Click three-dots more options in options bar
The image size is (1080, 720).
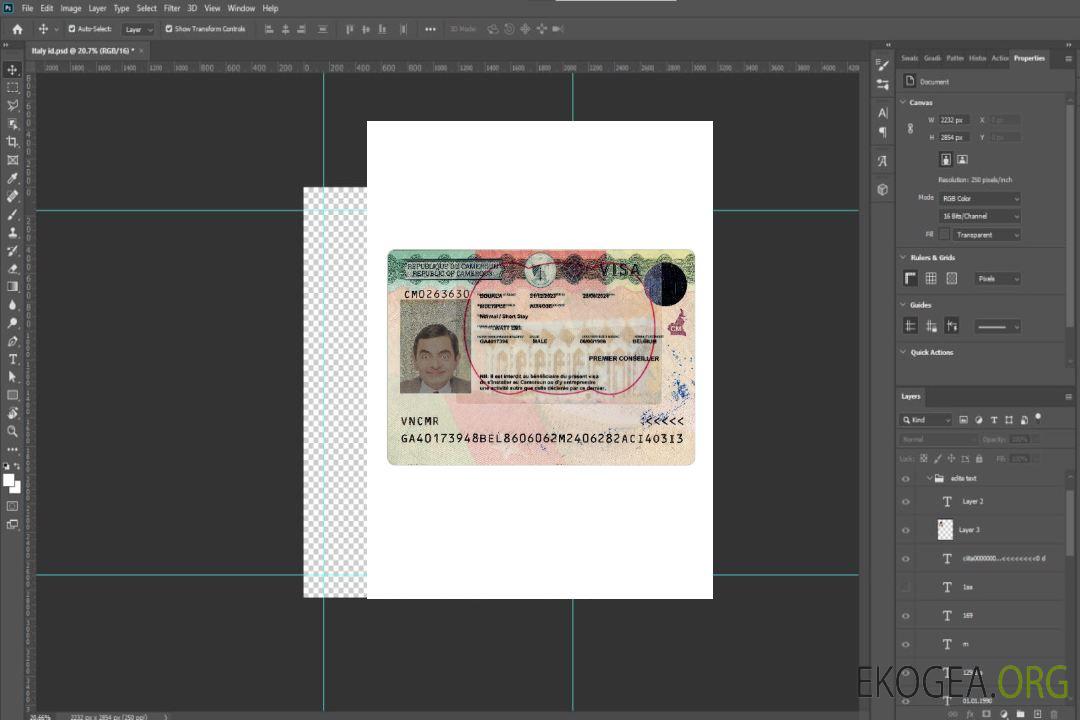tap(430, 29)
